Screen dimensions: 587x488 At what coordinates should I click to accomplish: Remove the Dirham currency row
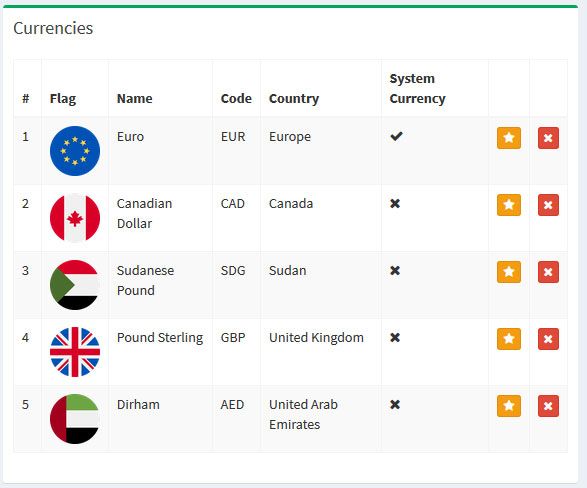[x=548, y=406]
